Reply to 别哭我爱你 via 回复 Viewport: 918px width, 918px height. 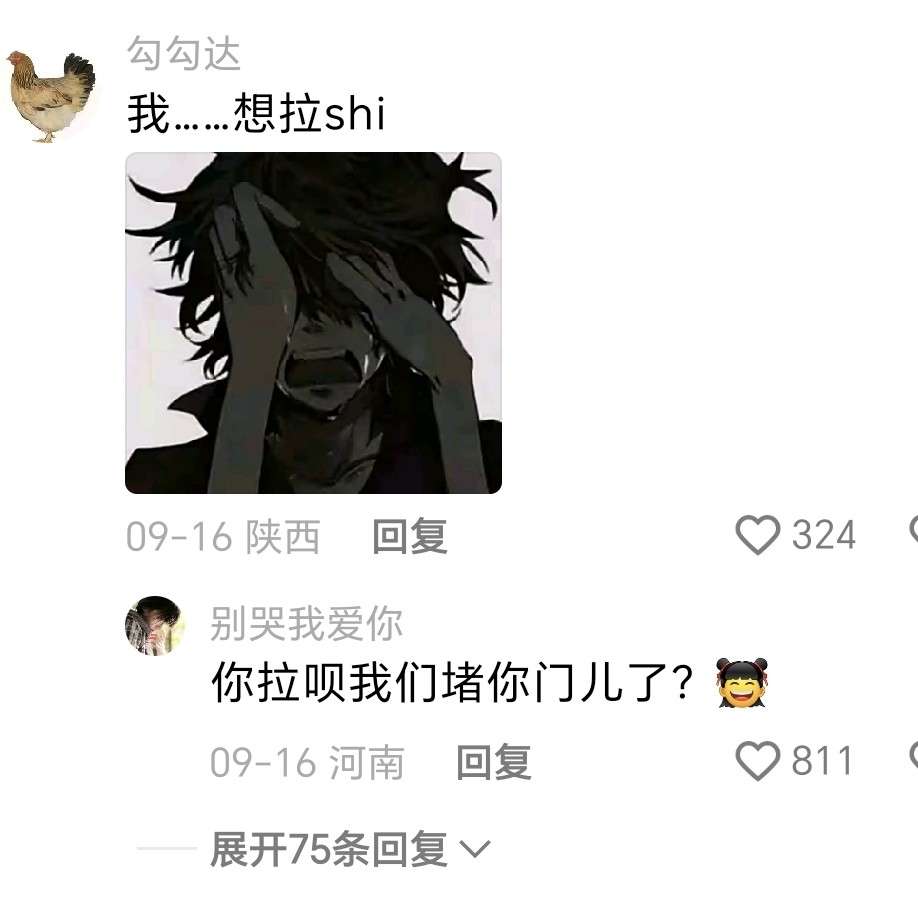[x=494, y=762]
